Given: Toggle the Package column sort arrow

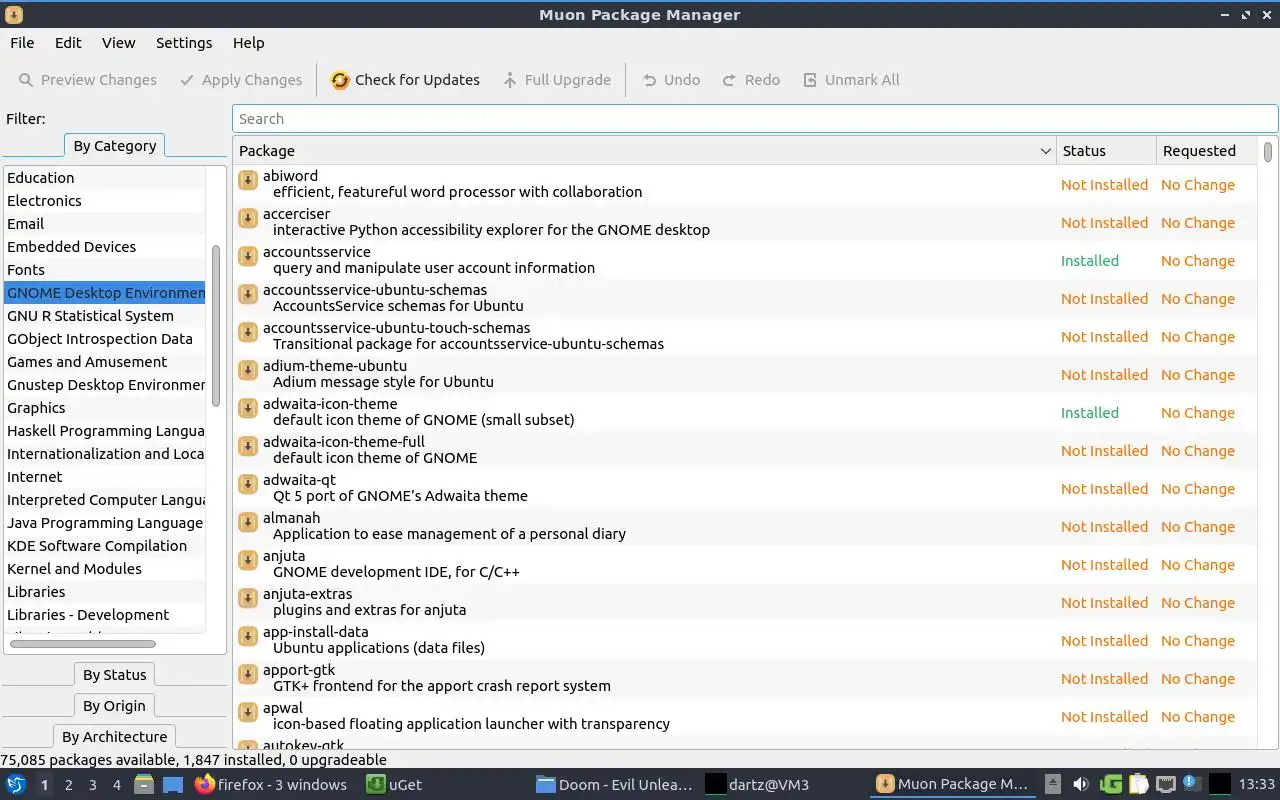Looking at the screenshot, I should pyautogui.click(x=1046, y=151).
